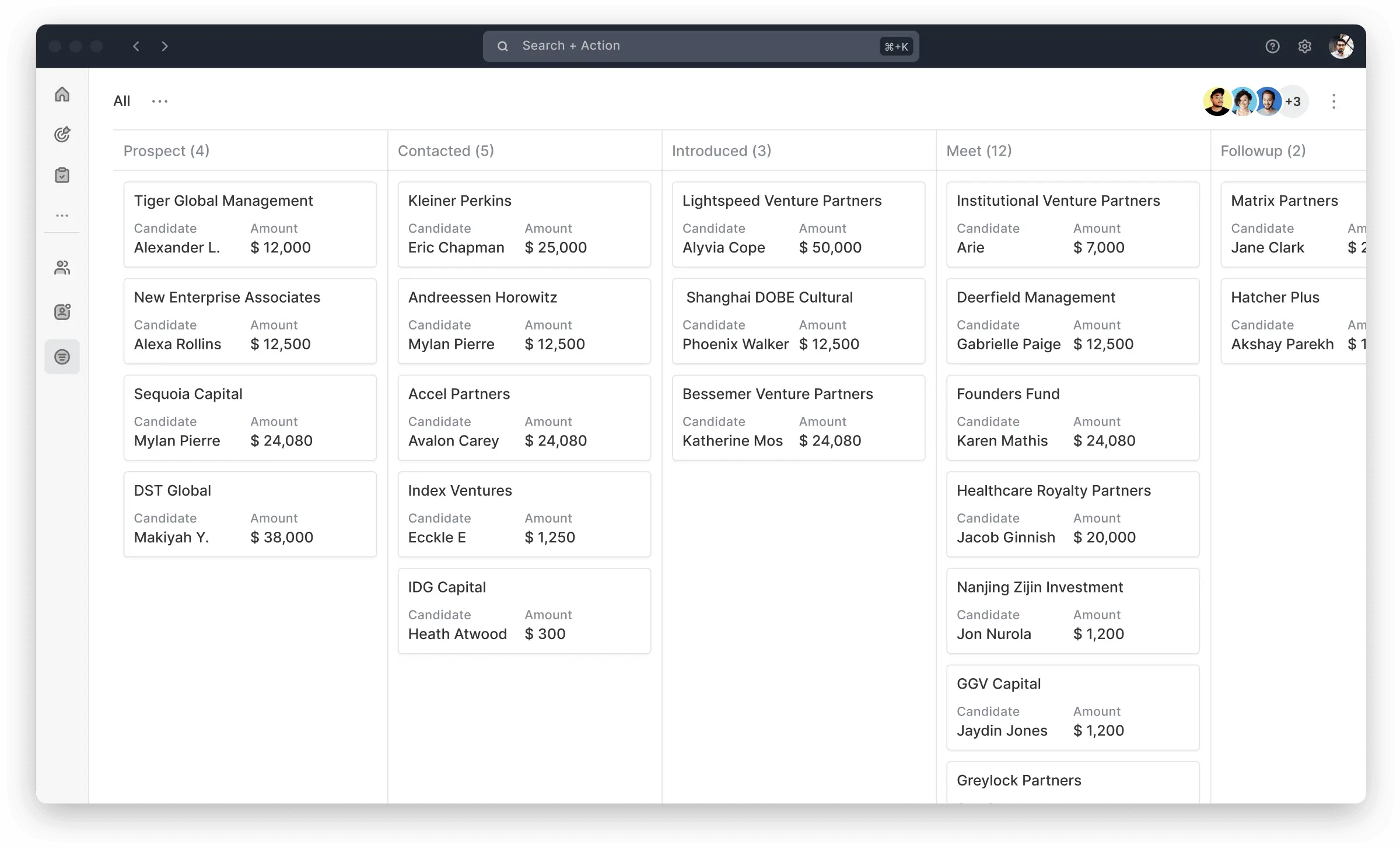Click candidate name Eric Chapman

point(456,248)
